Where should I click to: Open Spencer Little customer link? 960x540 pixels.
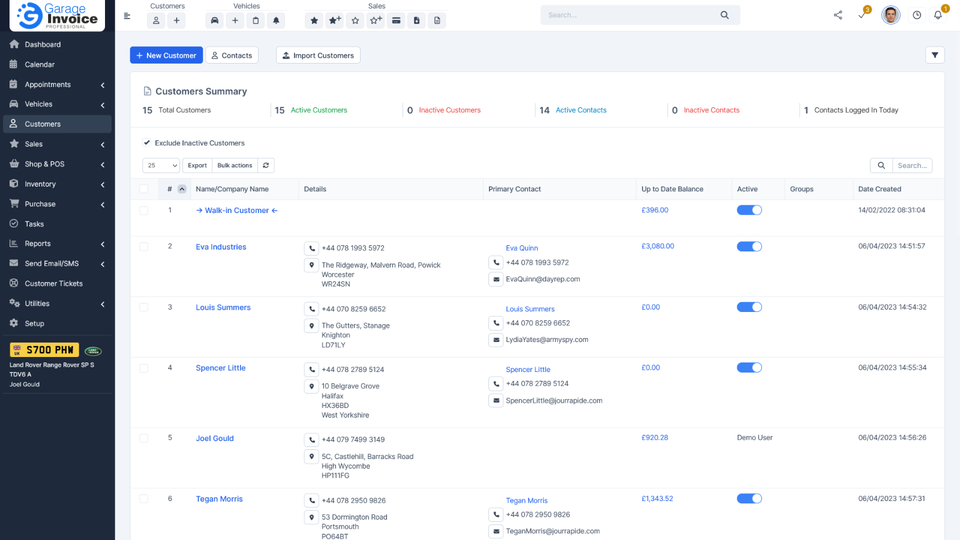coord(220,368)
